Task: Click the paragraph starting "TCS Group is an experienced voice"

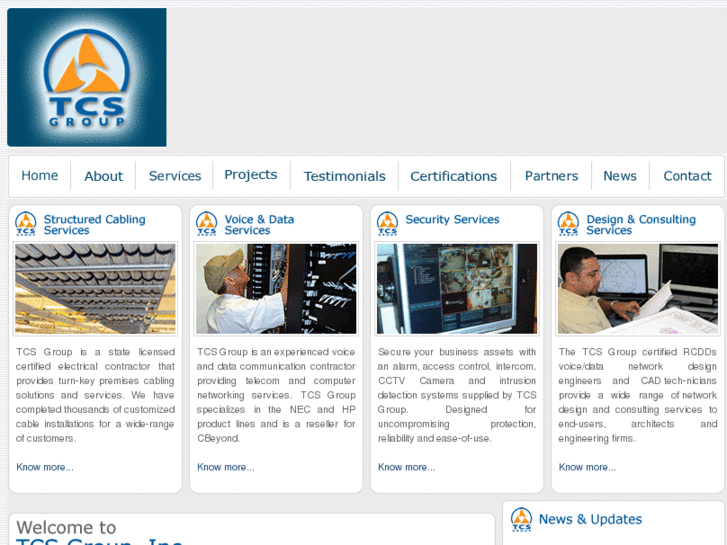Action: [x=276, y=395]
